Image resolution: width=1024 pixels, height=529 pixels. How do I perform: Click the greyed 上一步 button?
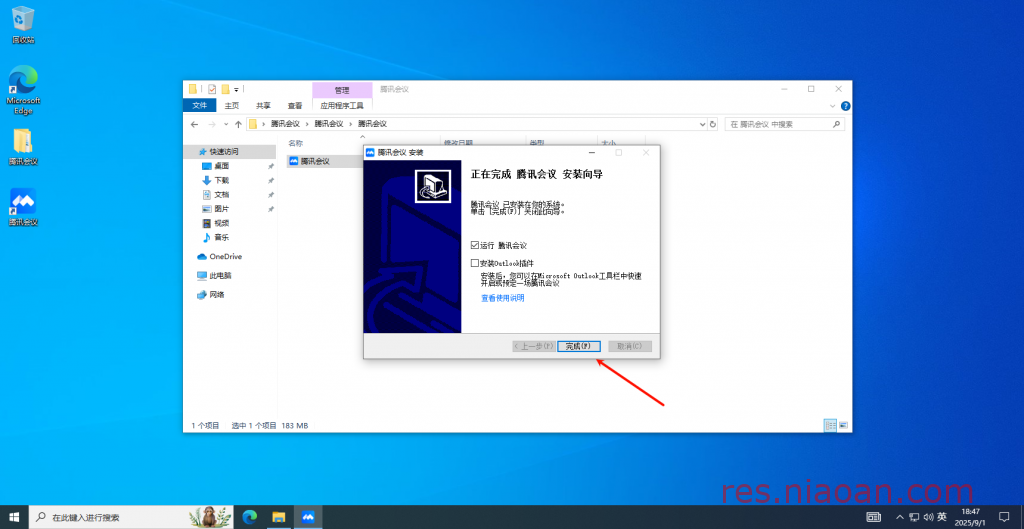coord(534,346)
